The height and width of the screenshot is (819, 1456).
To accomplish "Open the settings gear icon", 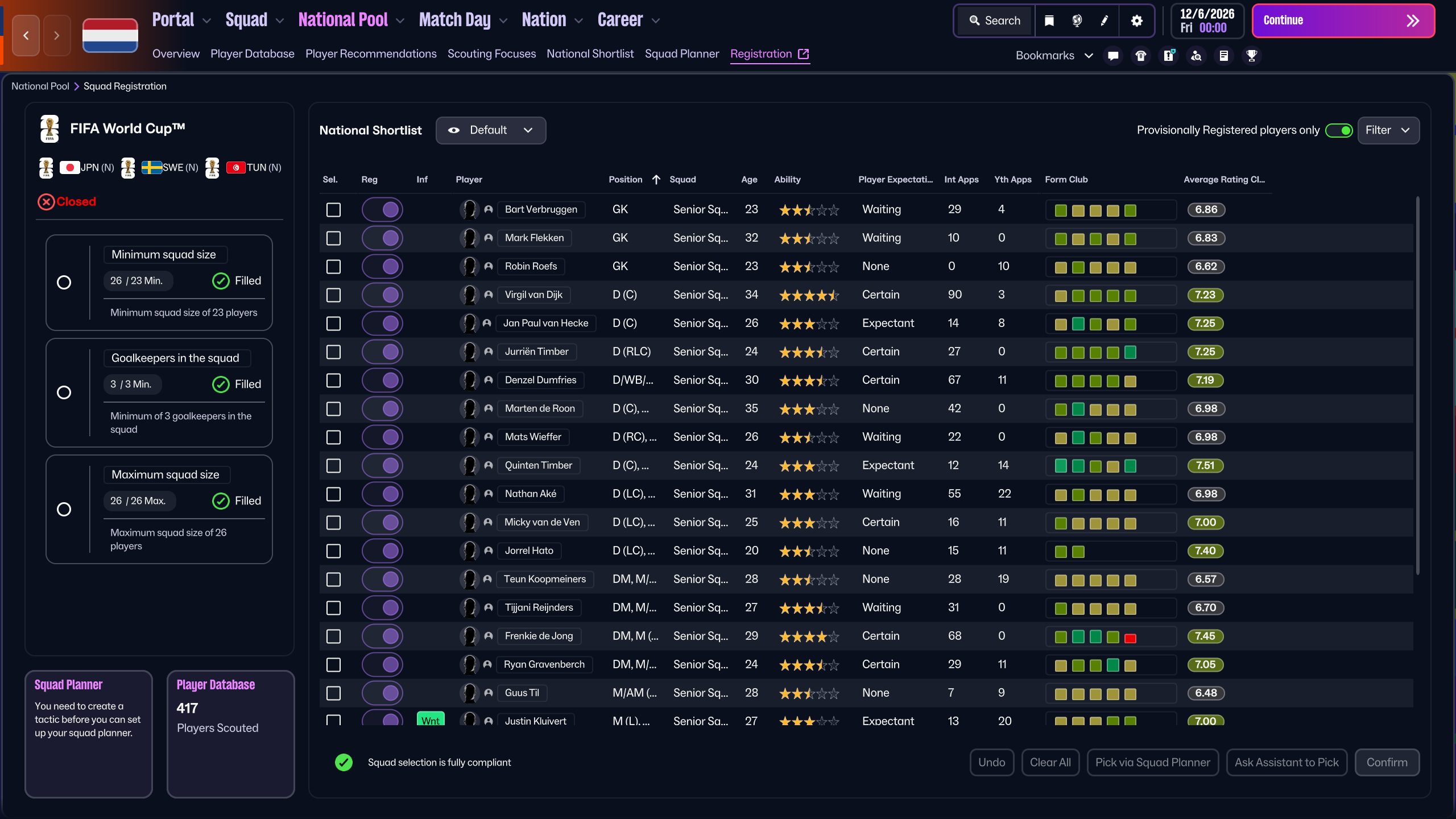I will [1136, 21].
